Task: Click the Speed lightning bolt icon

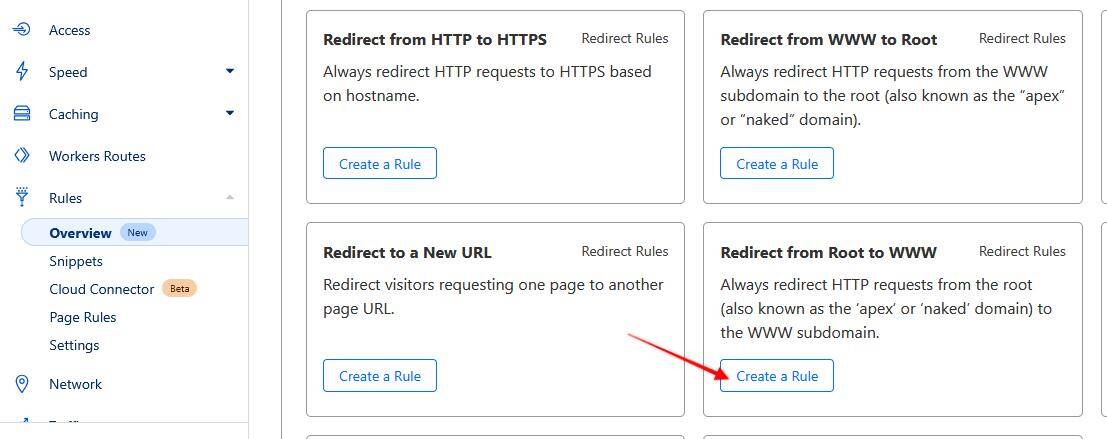Action: pyautogui.click(x=22, y=71)
